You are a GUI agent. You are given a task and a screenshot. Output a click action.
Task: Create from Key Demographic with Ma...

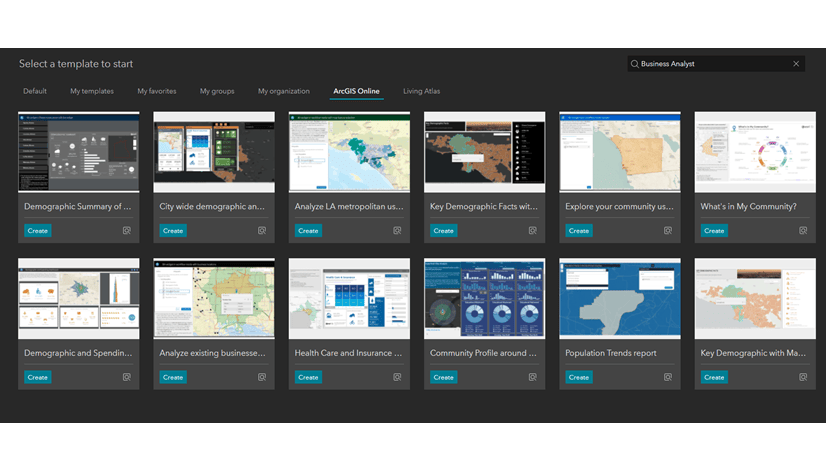714,377
